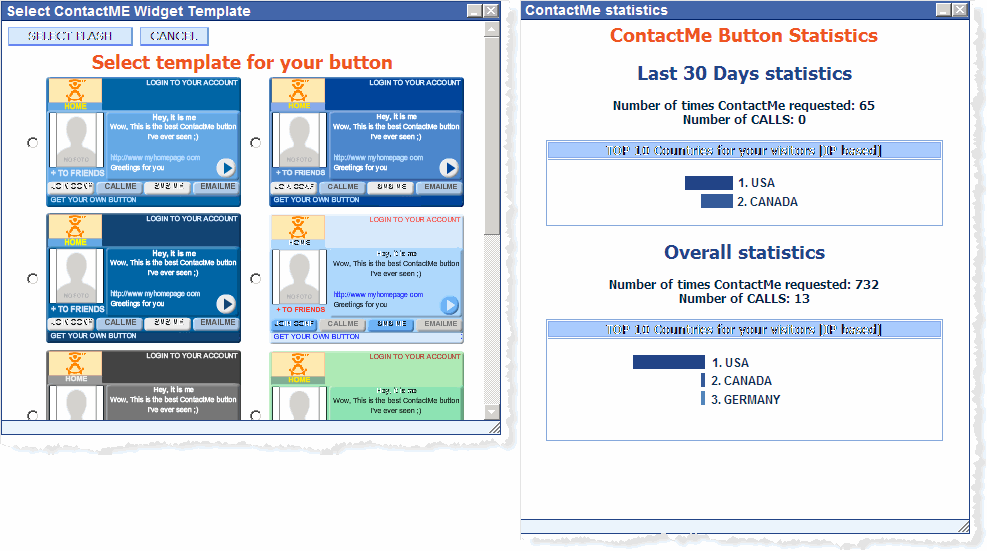Click CALLME in the middle-left navy template
Viewport: 987px width, 551px height.
[120, 323]
